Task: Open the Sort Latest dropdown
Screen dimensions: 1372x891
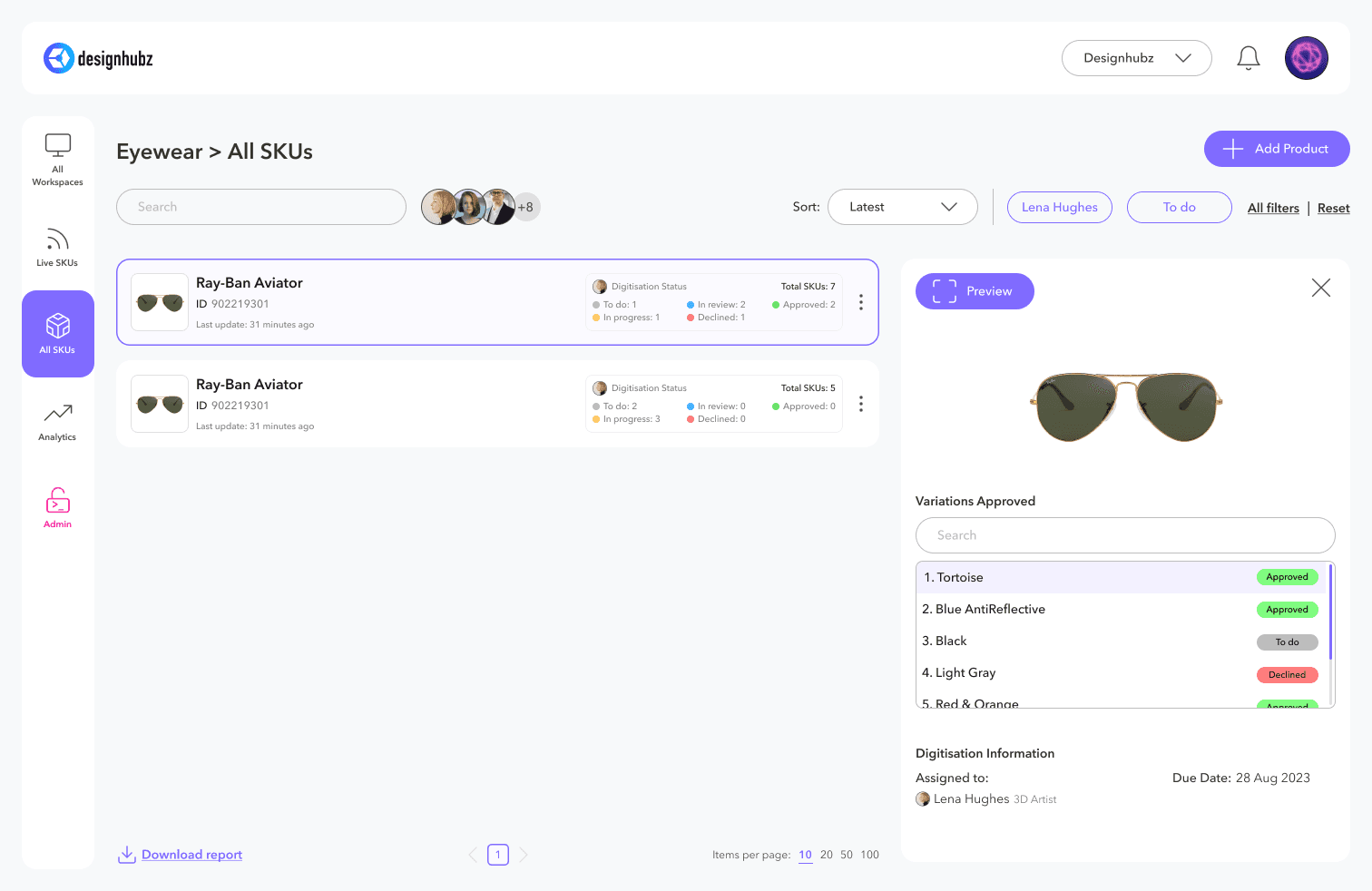Action: coord(903,207)
